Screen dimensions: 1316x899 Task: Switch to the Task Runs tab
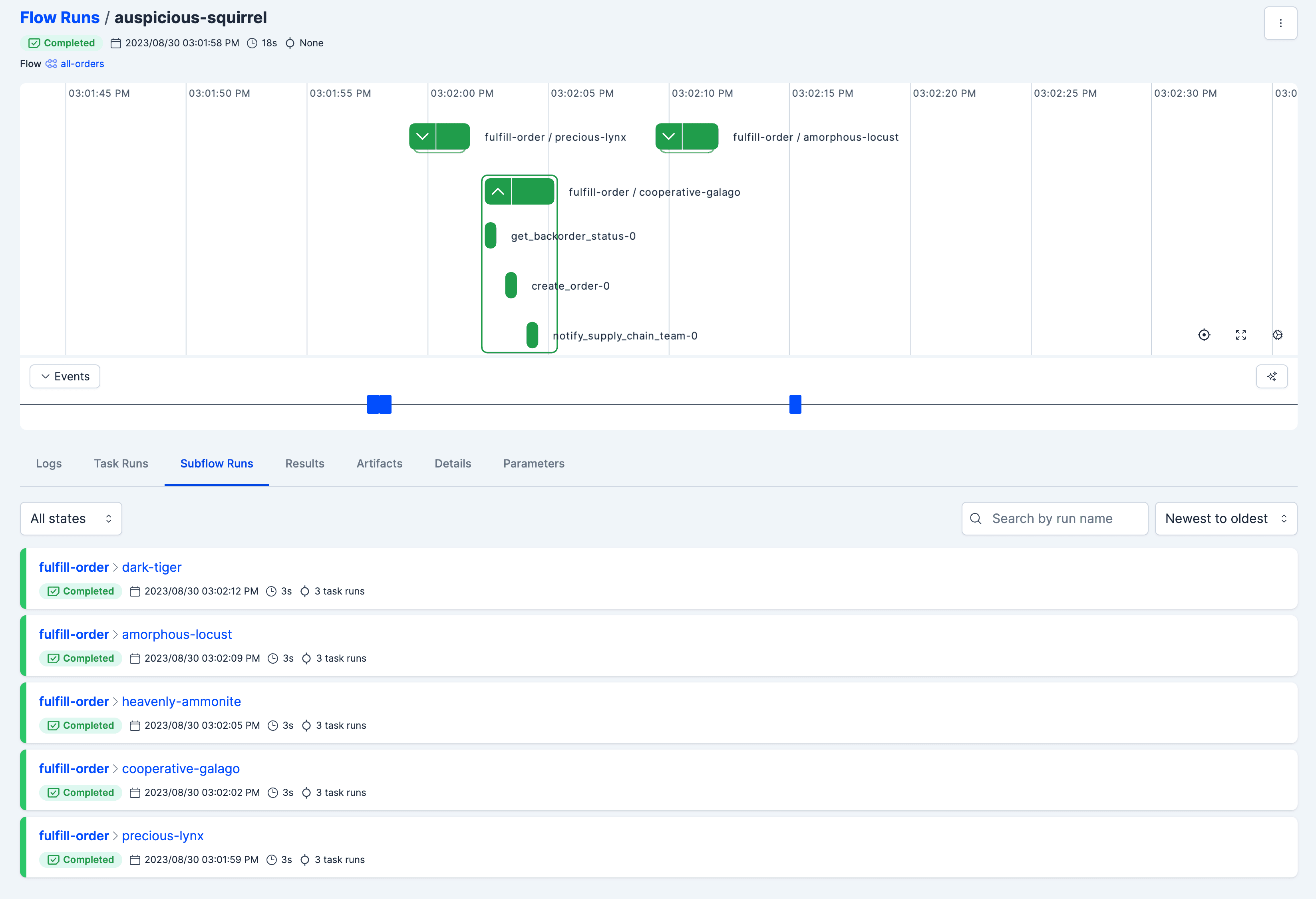(x=121, y=463)
